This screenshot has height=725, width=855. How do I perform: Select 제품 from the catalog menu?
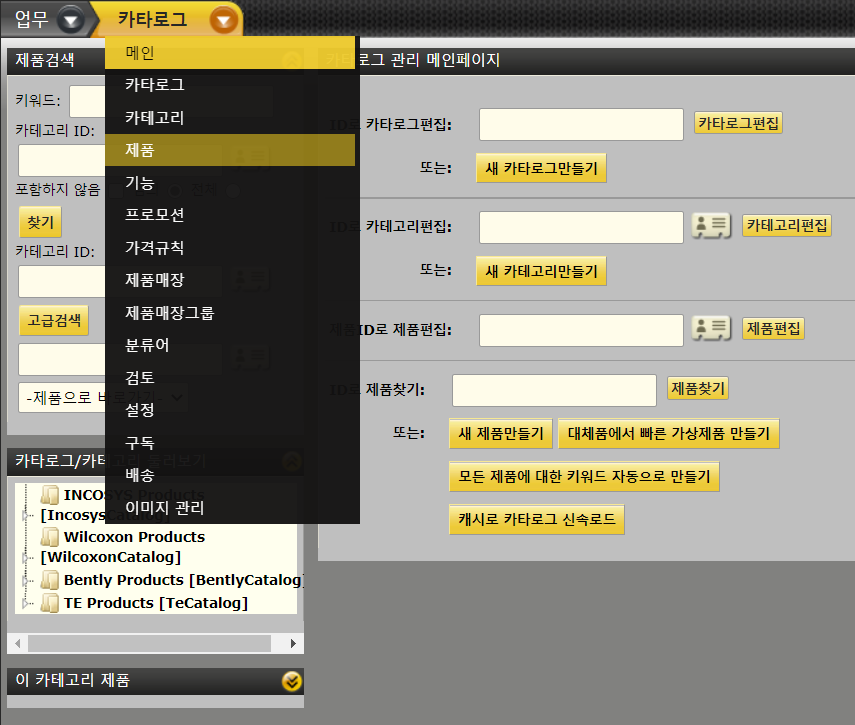tap(140, 150)
